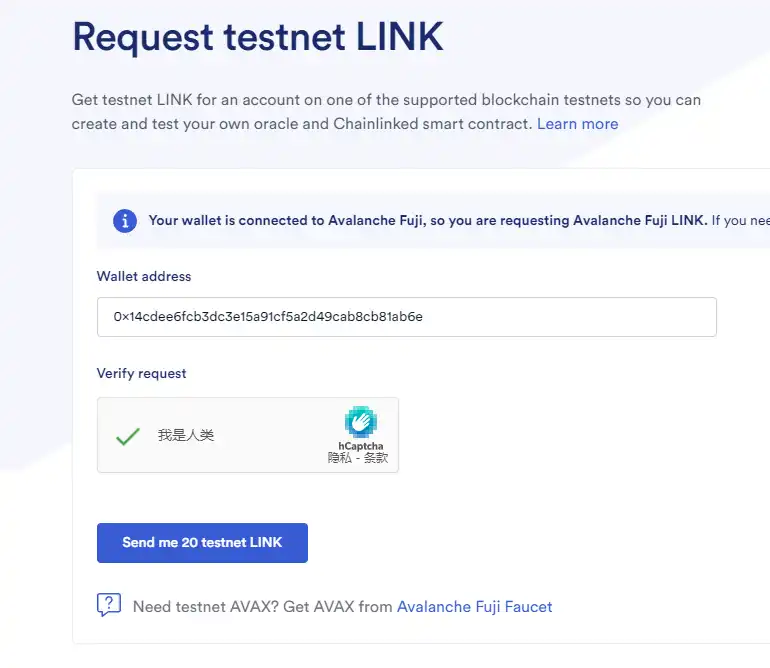This screenshot has height=668, width=770.
Task: Click the "Request testnet LINK" heading
Action: (x=258, y=38)
